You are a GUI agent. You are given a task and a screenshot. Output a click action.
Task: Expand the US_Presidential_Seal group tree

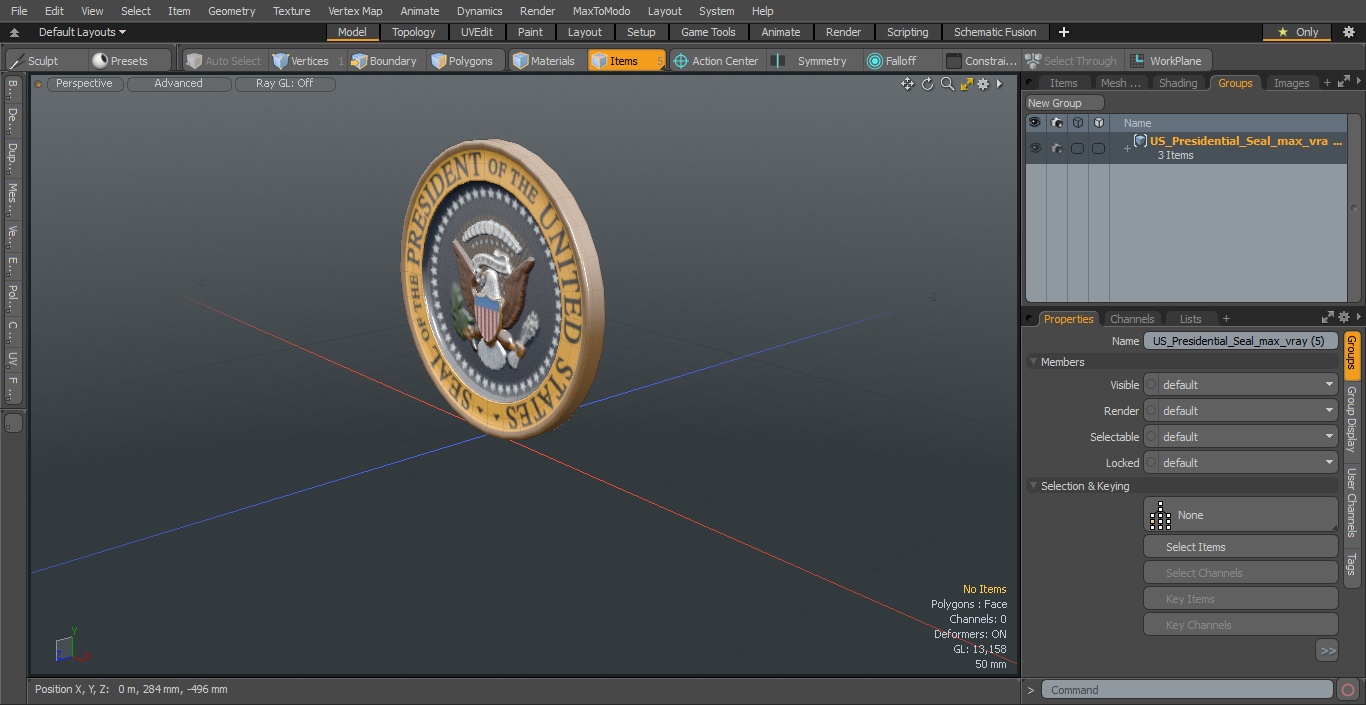point(1127,149)
